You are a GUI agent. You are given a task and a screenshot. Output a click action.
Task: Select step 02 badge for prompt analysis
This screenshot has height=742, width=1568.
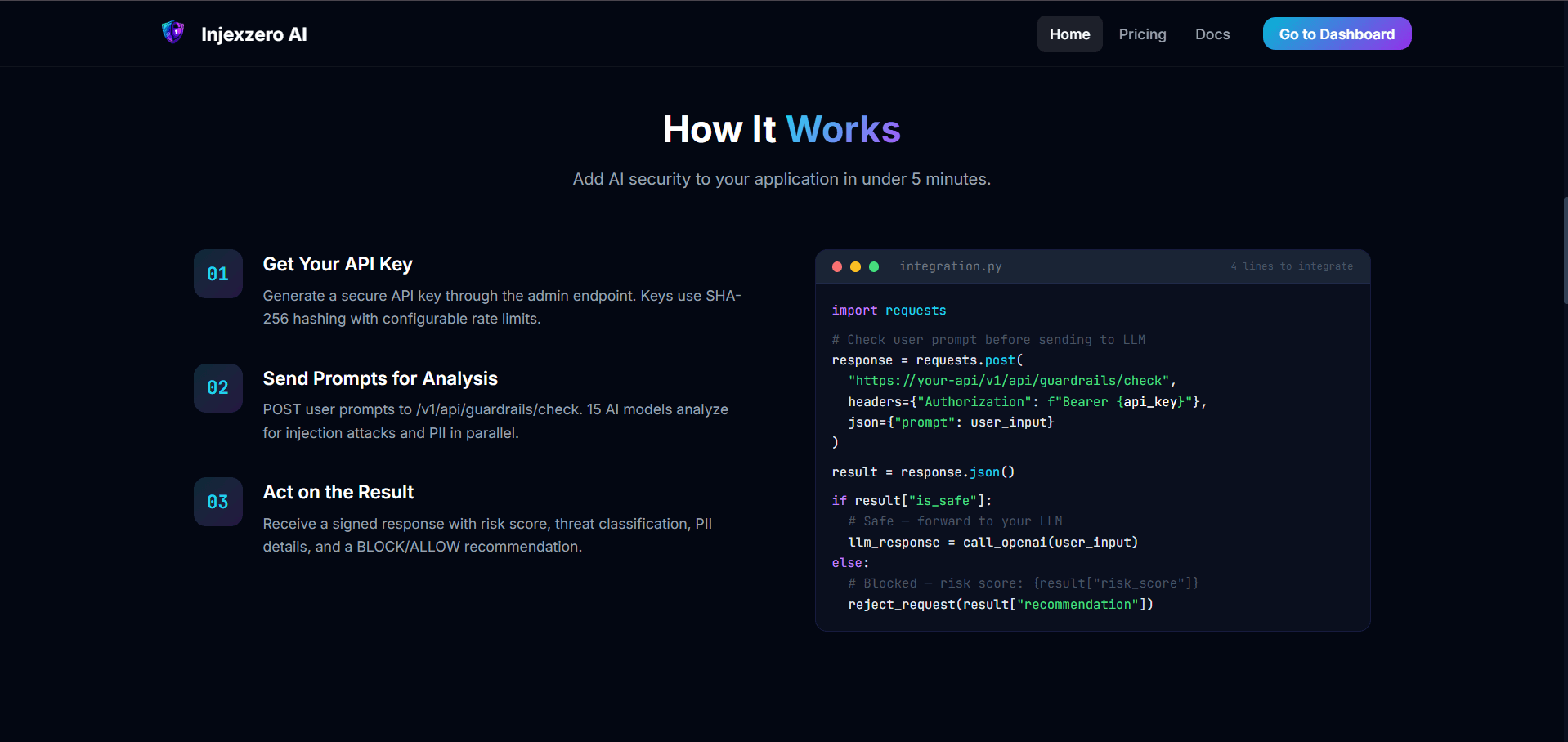pyautogui.click(x=217, y=388)
